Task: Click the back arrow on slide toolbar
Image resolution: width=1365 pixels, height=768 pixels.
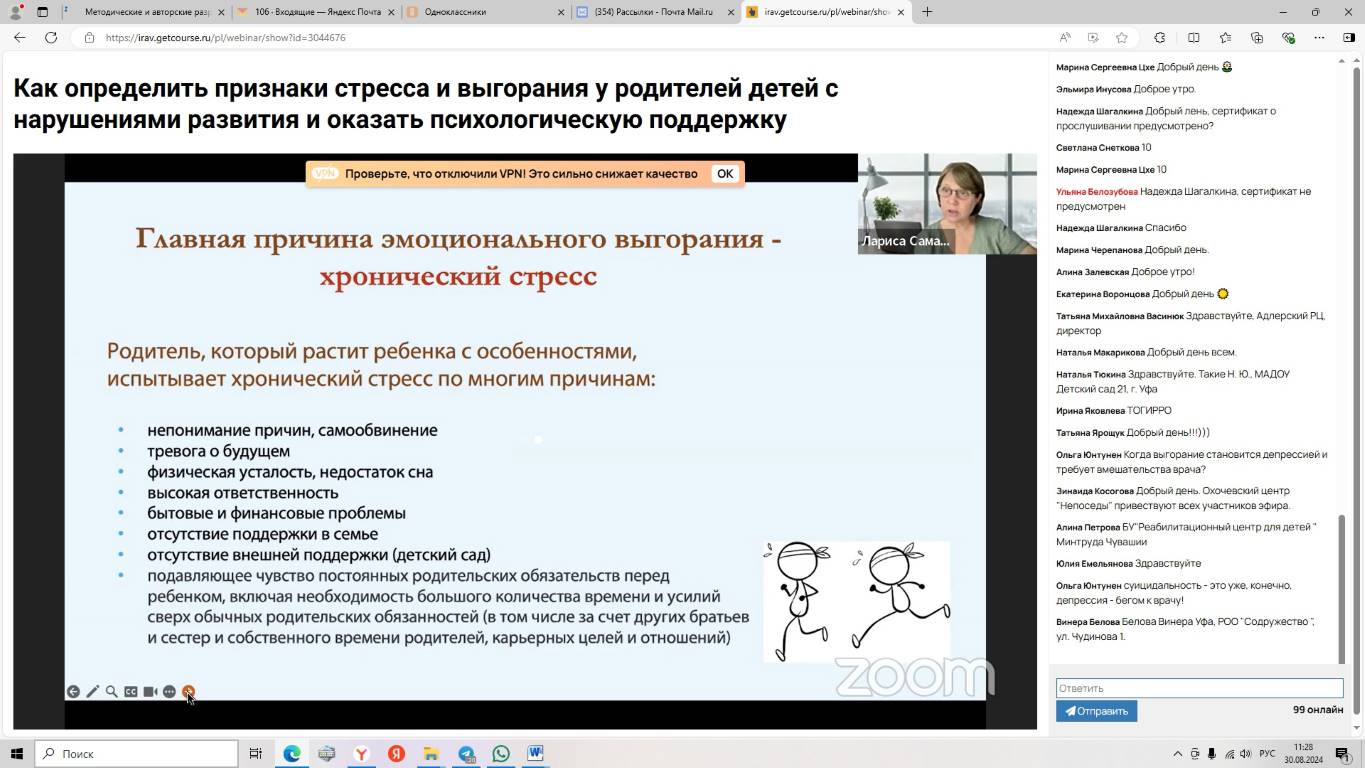Action: [x=73, y=692]
